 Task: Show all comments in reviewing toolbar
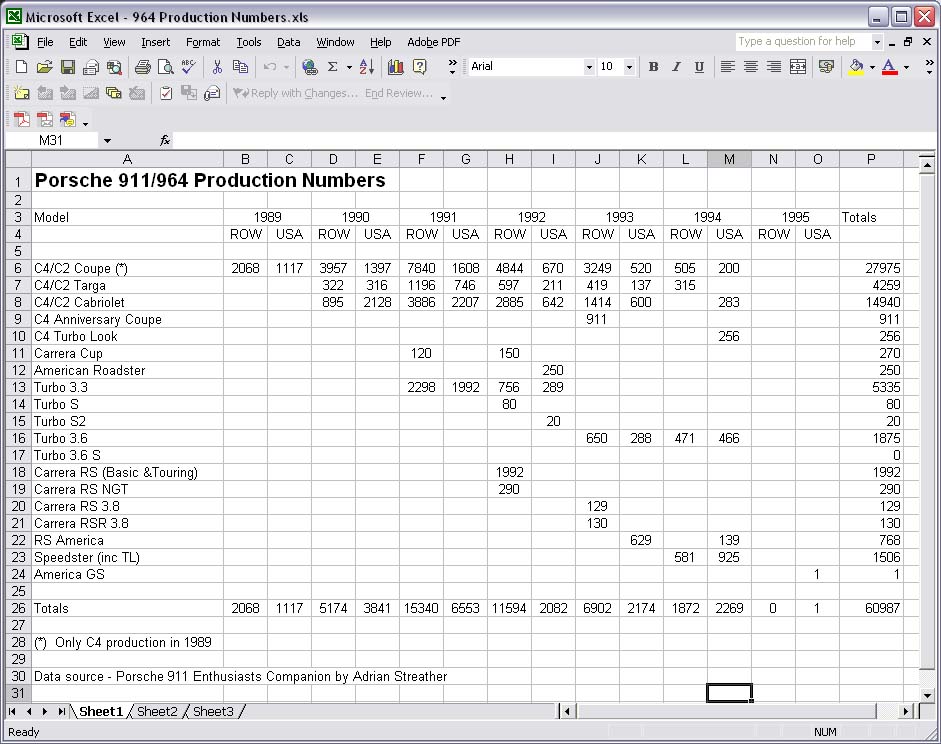click(x=113, y=93)
